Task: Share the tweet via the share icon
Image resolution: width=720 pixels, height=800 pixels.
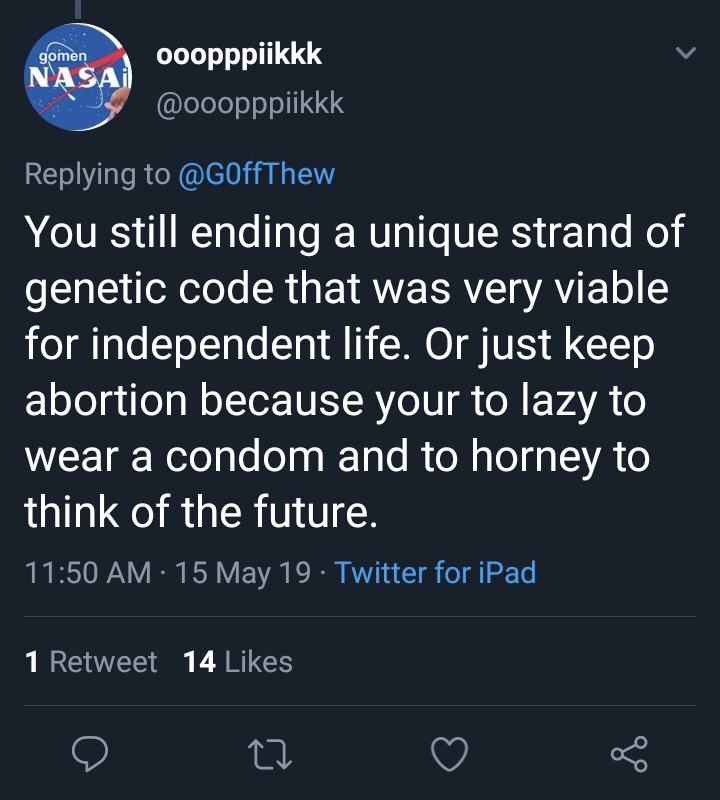Action: tap(629, 754)
